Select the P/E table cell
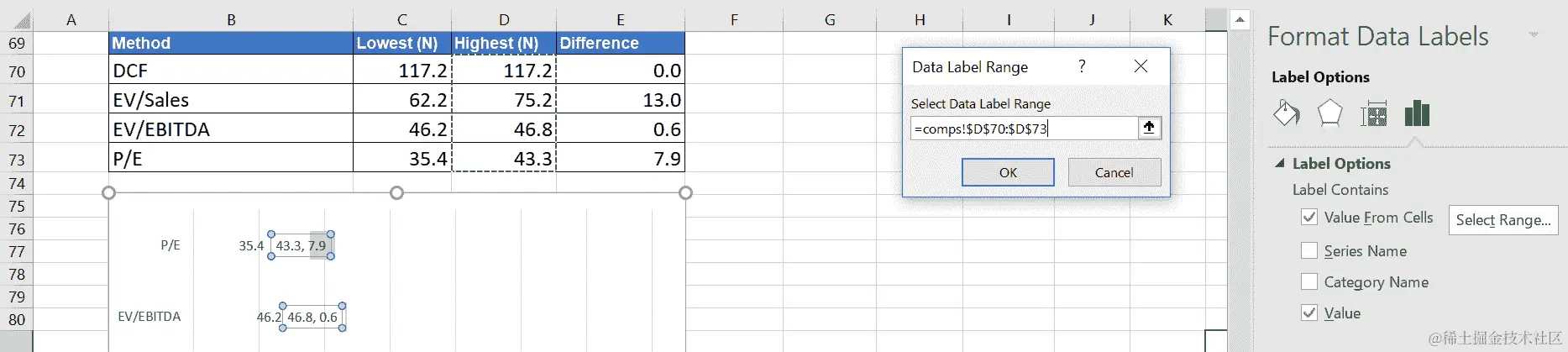Screen dimensions: 1568x352 pyautogui.click(x=231, y=158)
